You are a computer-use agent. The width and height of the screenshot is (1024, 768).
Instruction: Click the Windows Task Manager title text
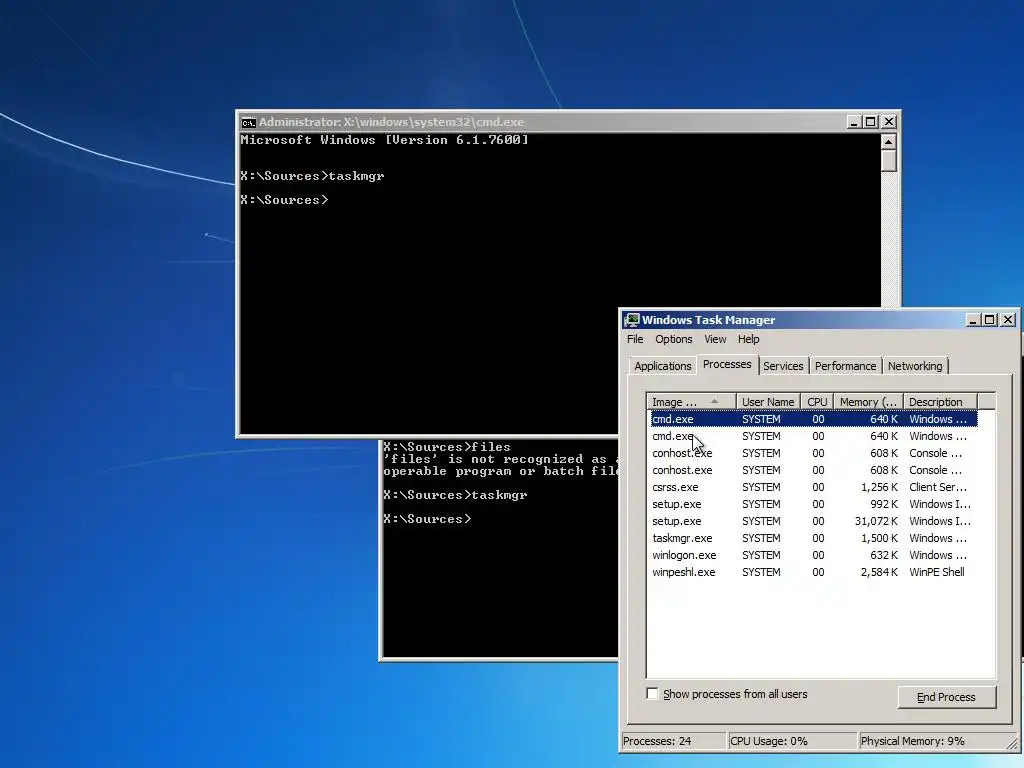(x=709, y=320)
